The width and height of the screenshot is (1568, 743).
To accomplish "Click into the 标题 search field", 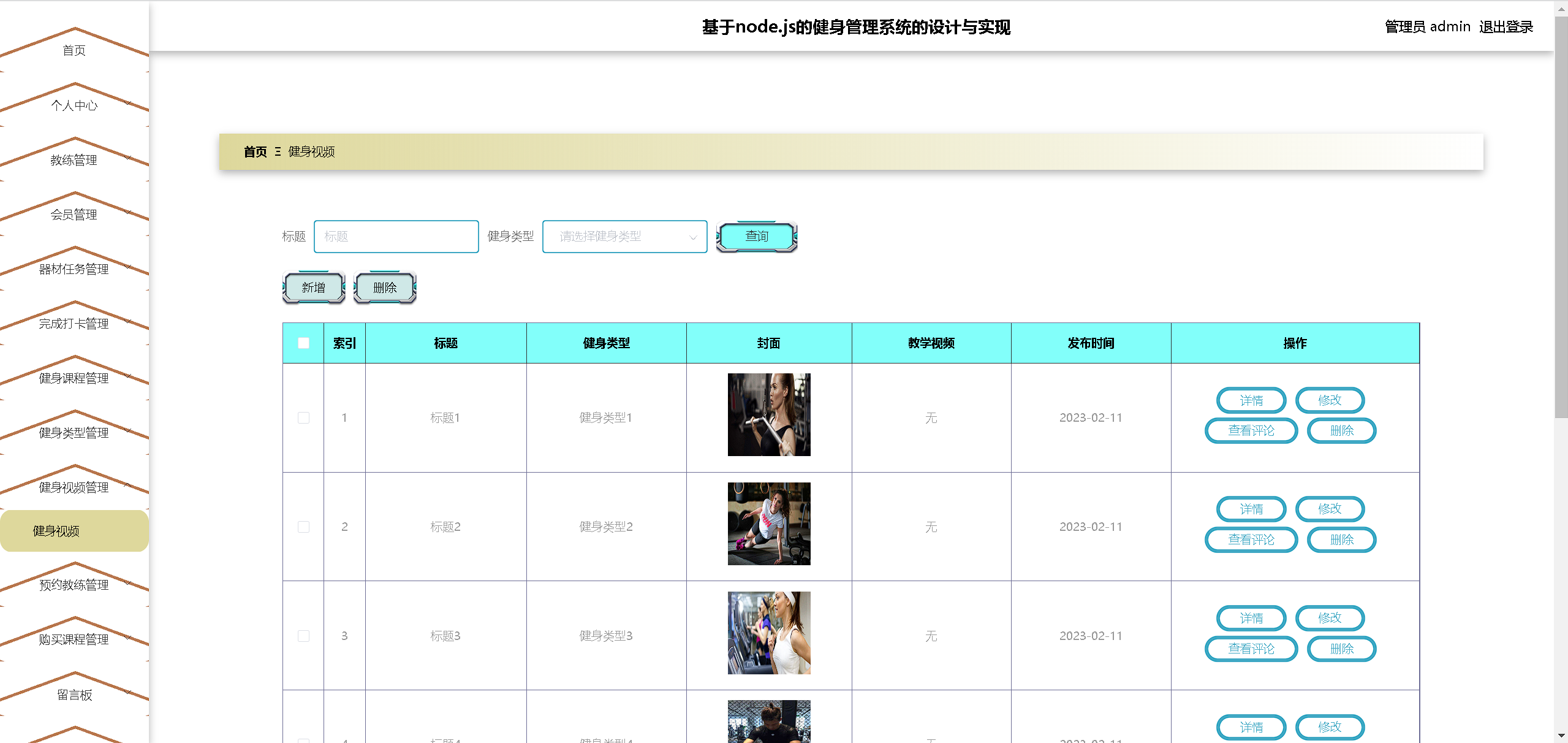I will pos(396,237).
